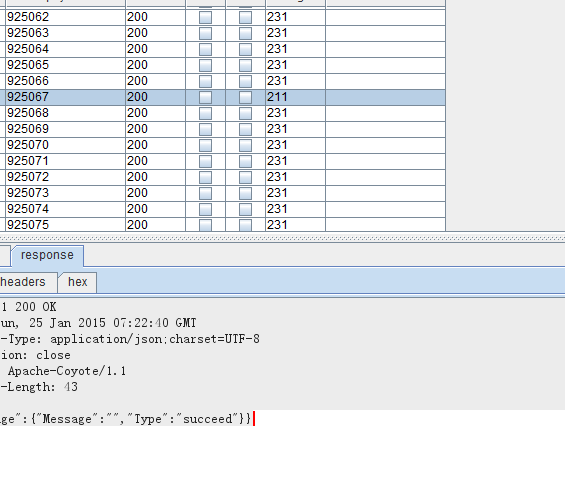This screenshot has width=565, height=502.
Task: Tick checkbox beside status 200 in row 925074
Action: 205,209
